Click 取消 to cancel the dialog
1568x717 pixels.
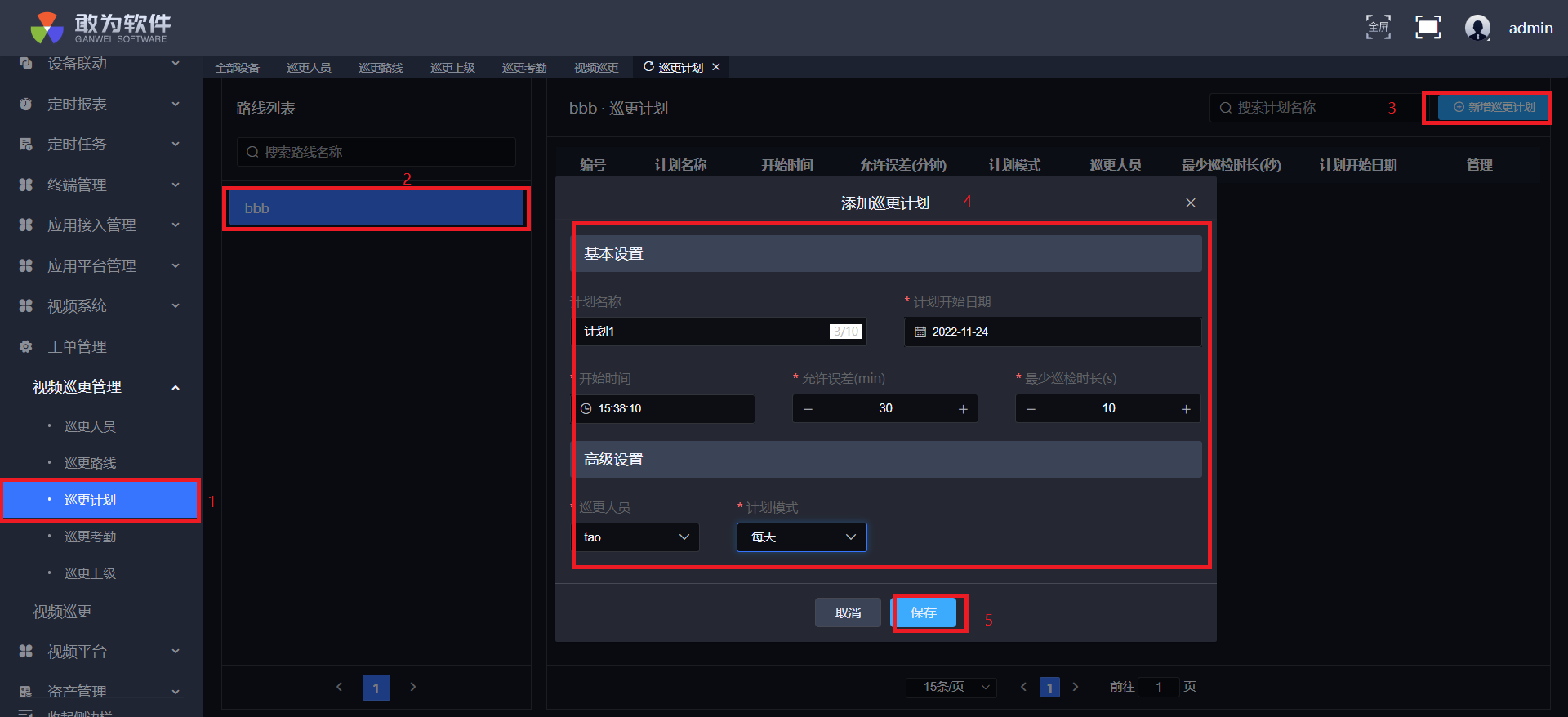[848, 612]
